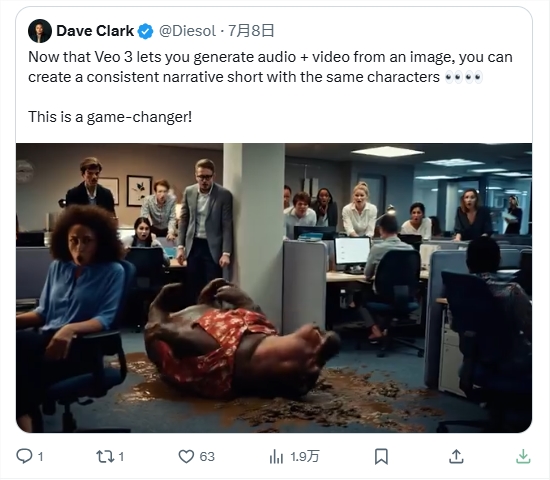Viewport: 550px width, 480px height.
Task: Open the reply comment icon
Action: click(x=24, y=456)
